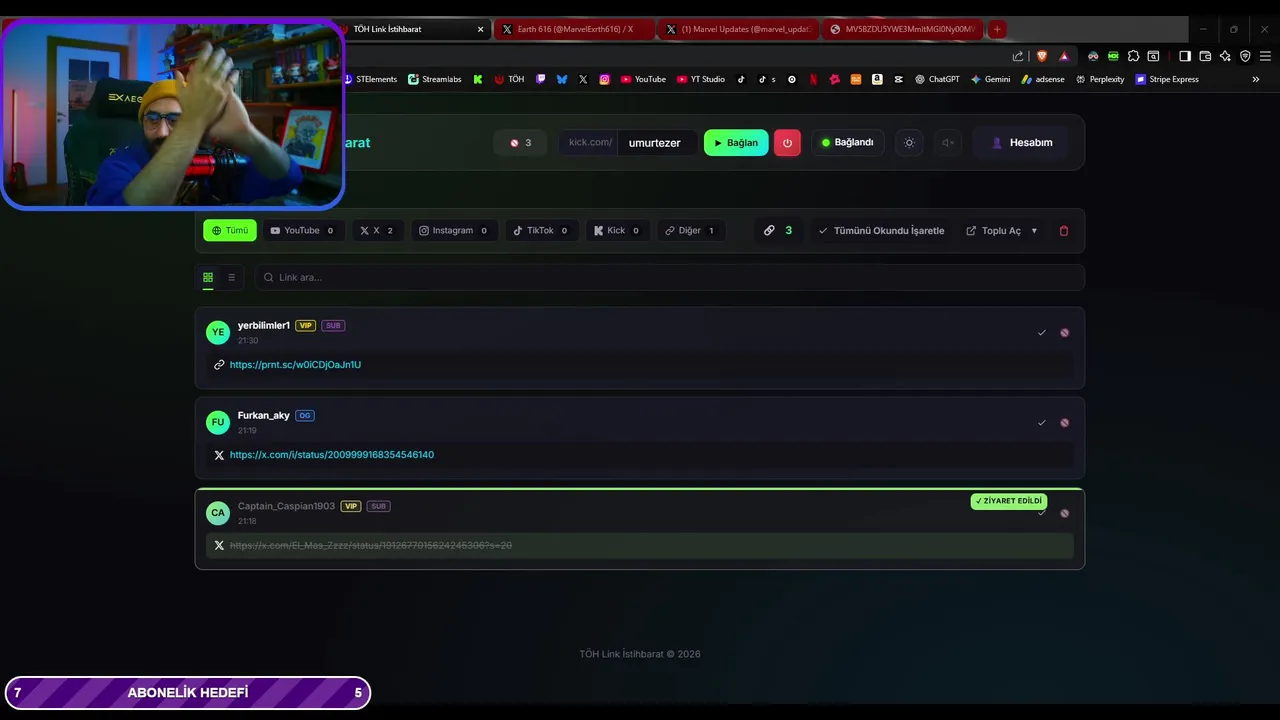Viewport: 1280px width, 720px height.
Task: Click the red power disconnect button
Action: (787, 143)
